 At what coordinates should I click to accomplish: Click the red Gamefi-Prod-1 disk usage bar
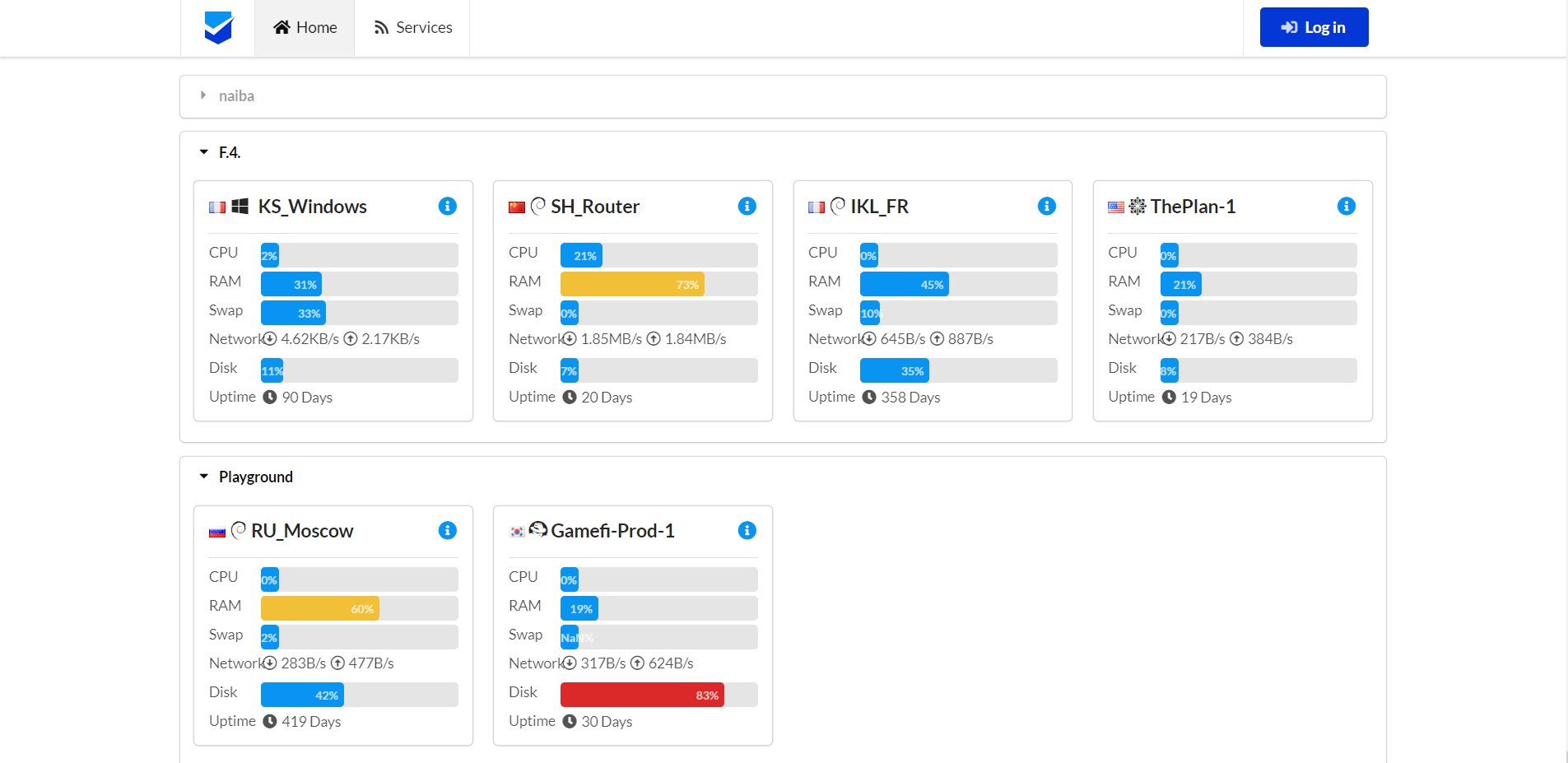642,695
